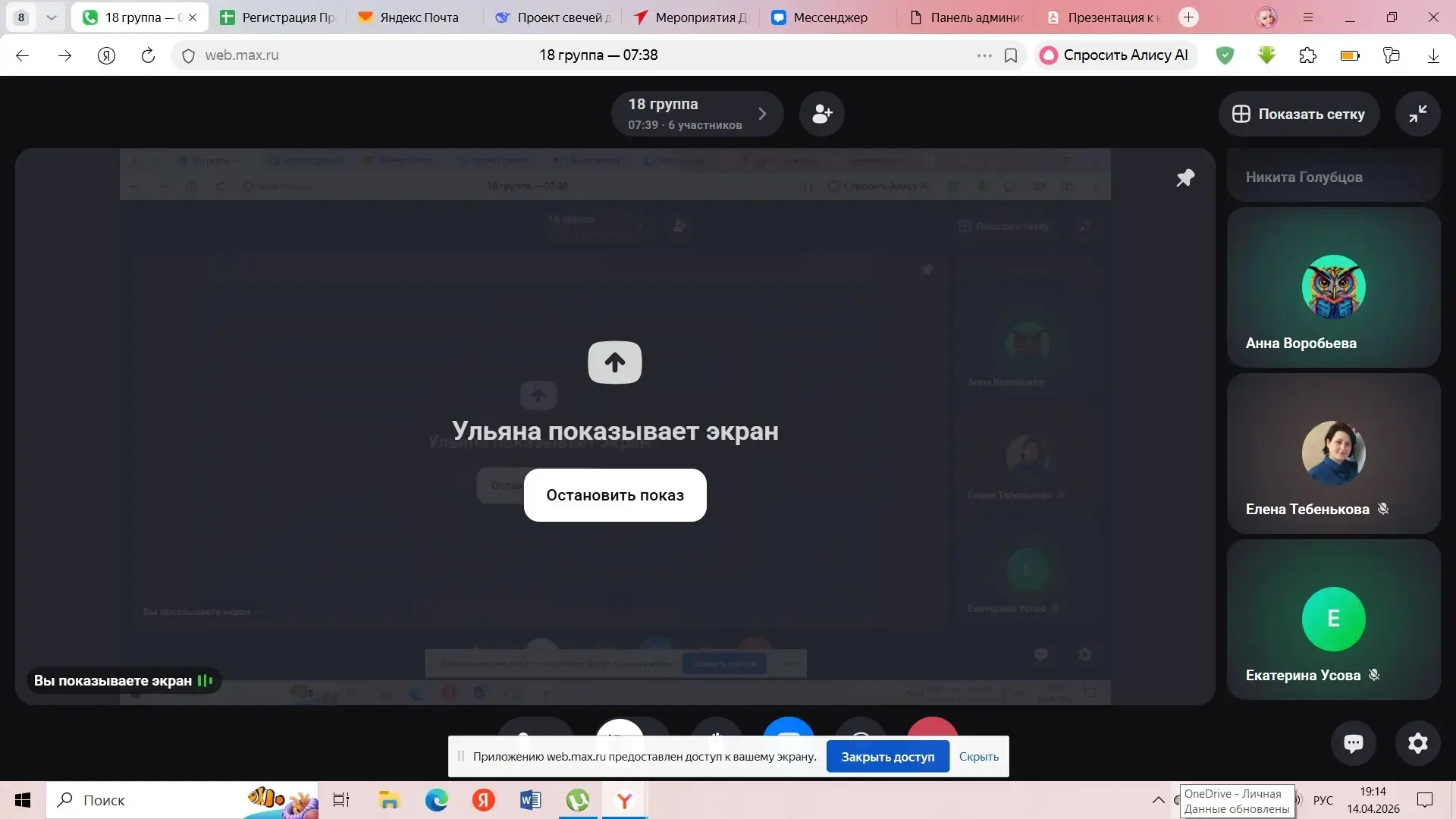The width and height of the screenshot is (1456, 819).
Task: Open tab list dropdown arrow
Action: 51,17
